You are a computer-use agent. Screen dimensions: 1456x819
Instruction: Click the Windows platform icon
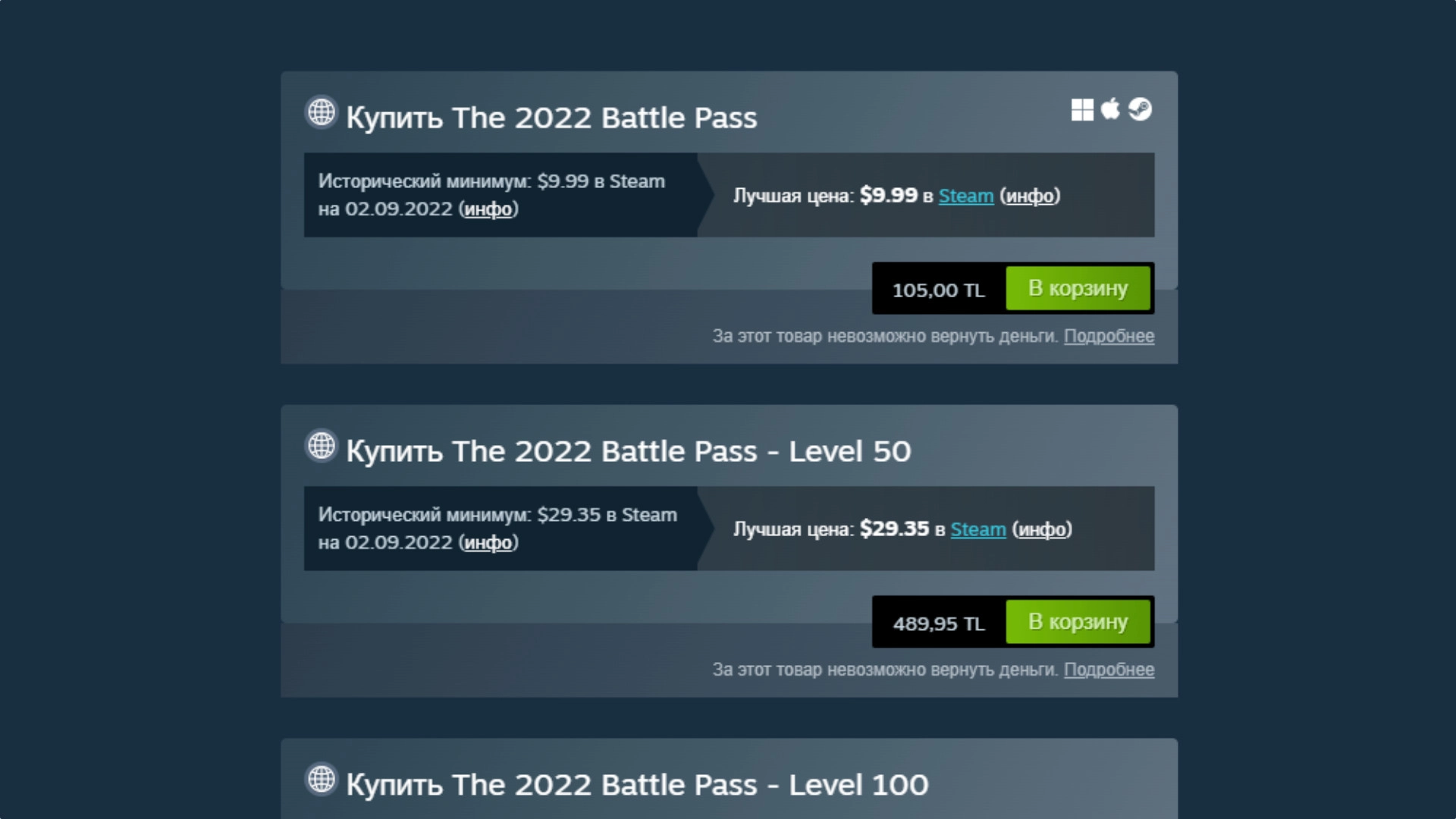pos(1083,109)
